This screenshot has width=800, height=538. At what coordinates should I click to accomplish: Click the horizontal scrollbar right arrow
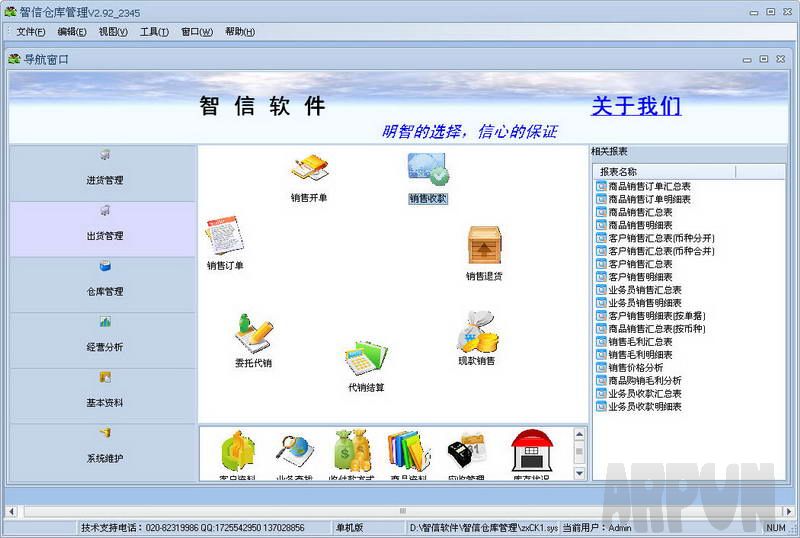click(x=789, y=511)
